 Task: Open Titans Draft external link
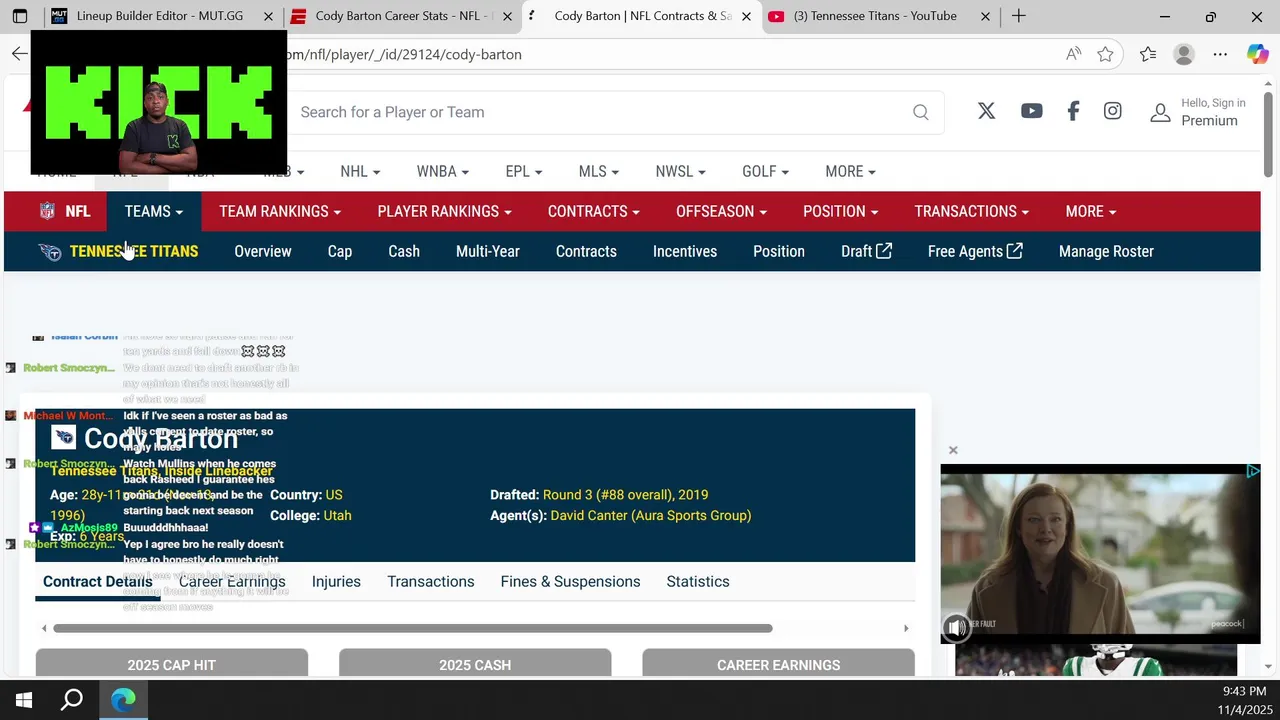[866, 251]
